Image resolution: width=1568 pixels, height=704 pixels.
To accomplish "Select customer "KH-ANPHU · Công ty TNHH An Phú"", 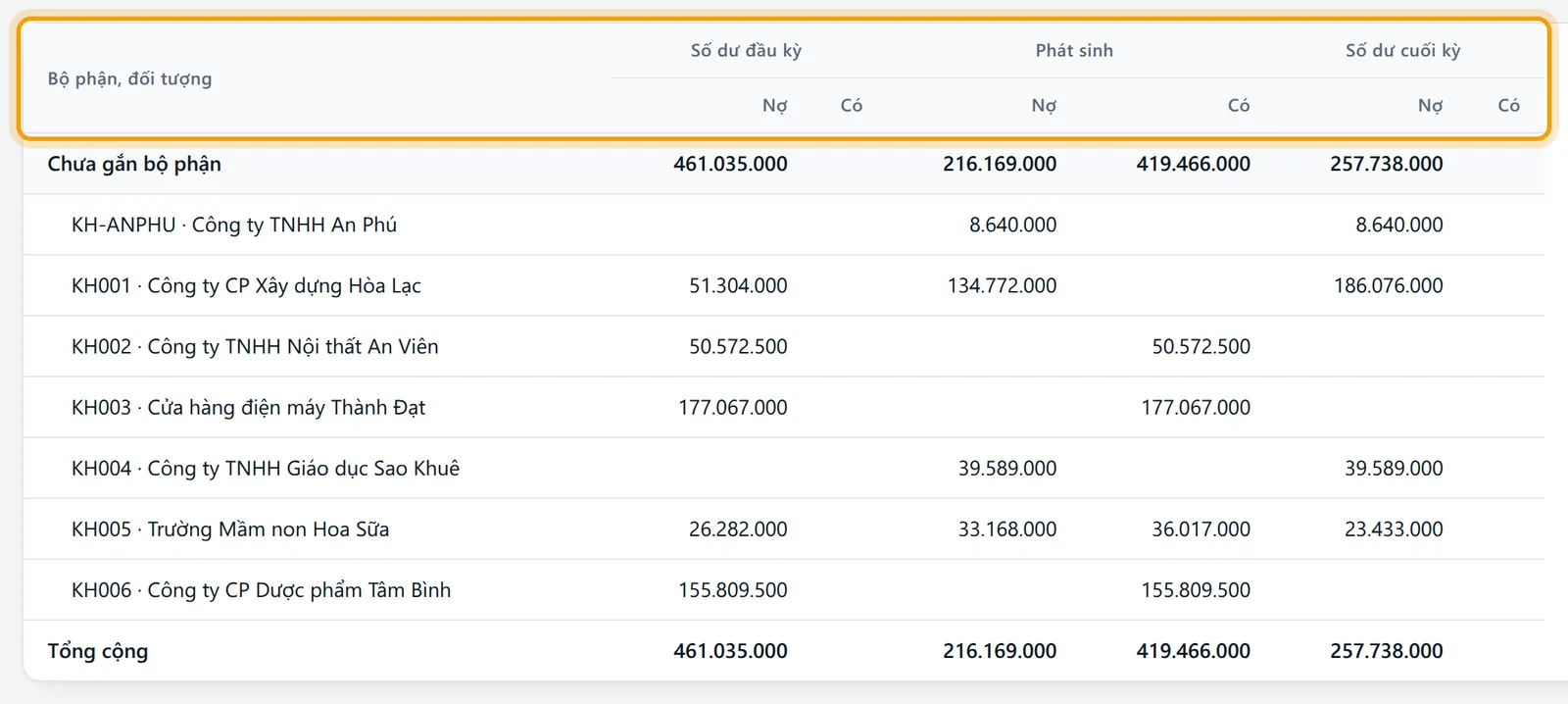I will [234, 225].
